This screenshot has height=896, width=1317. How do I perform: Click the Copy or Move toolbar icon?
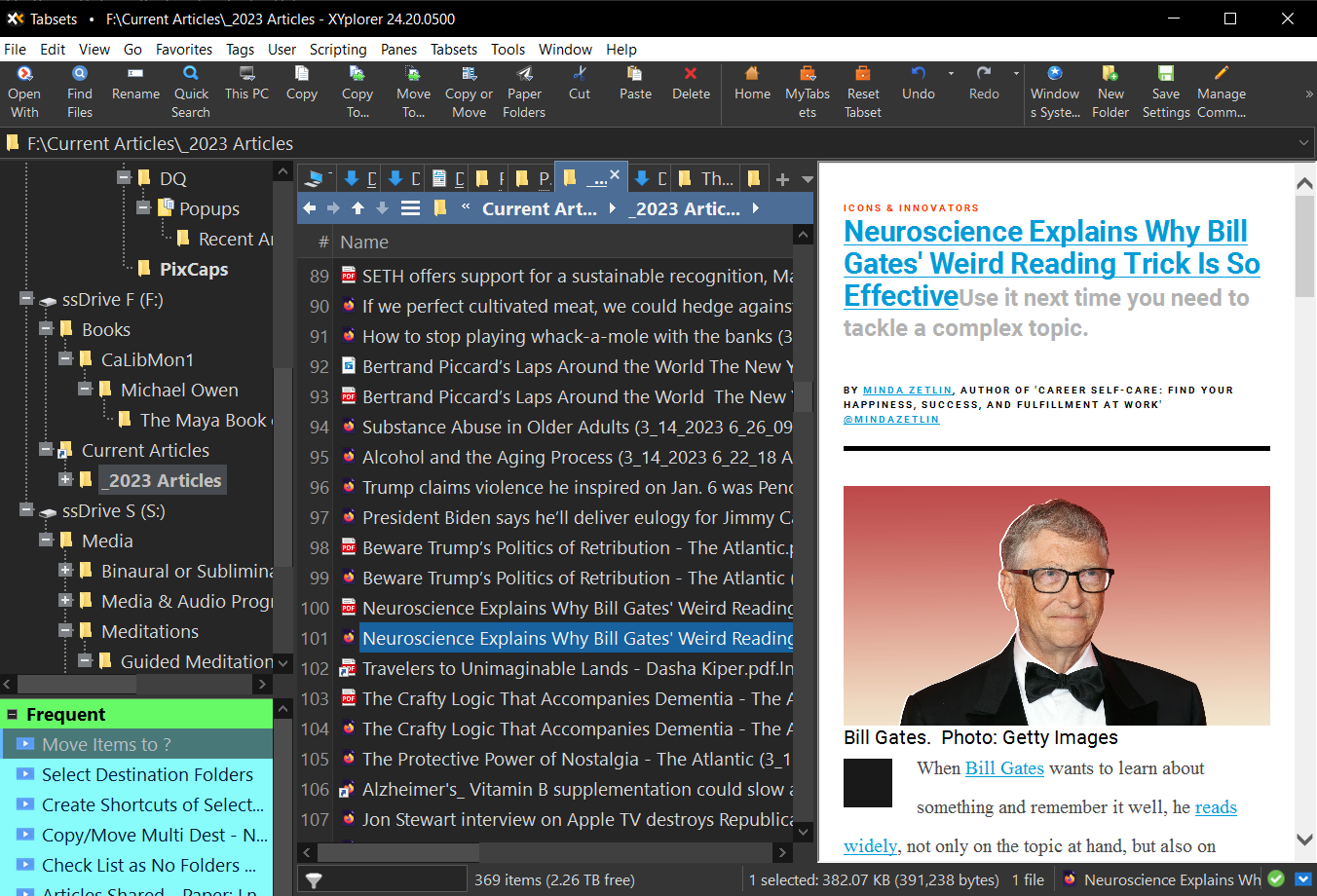click(x=469, y=73)
